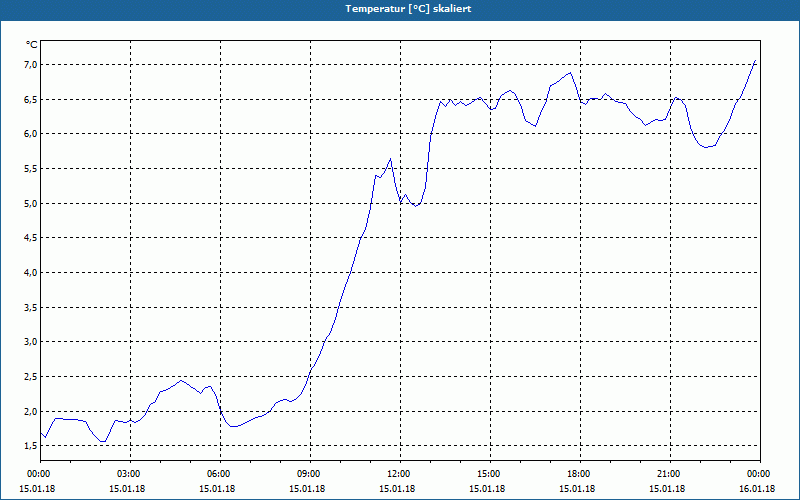Click the 03:00 time label
Viewport: 800px width, 500px height.
(131, 474)
